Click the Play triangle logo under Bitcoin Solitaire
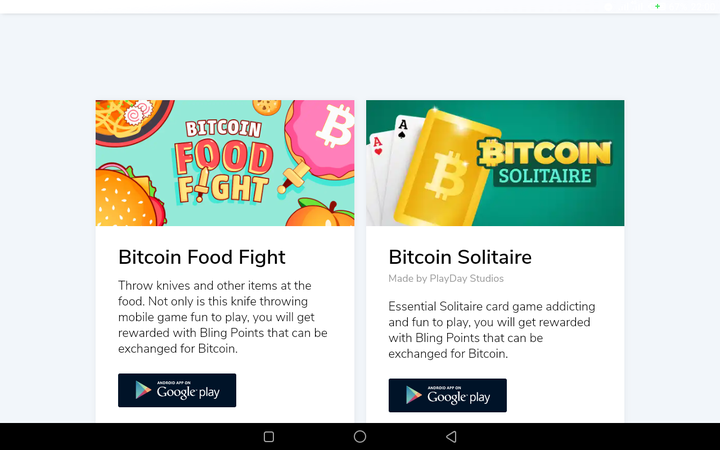 pyautogui.click(x=411, y=396)
